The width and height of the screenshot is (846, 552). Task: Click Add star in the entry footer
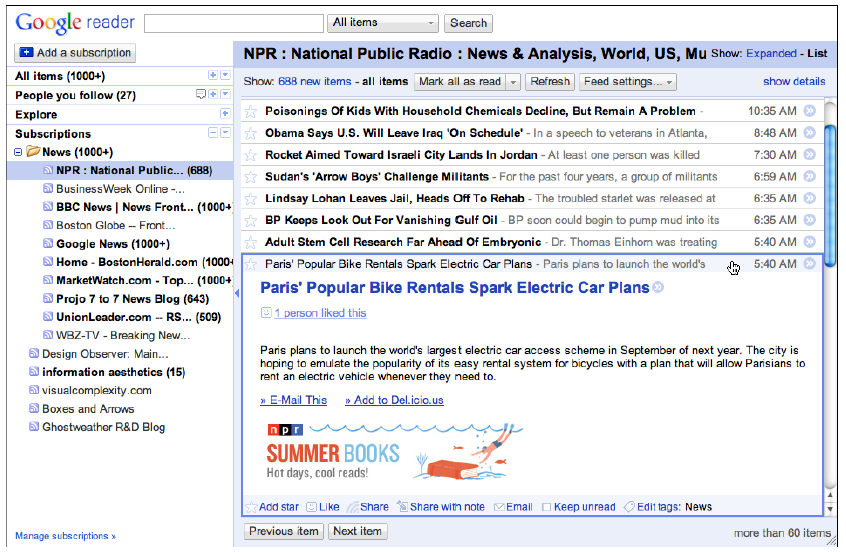click(272, 507)
